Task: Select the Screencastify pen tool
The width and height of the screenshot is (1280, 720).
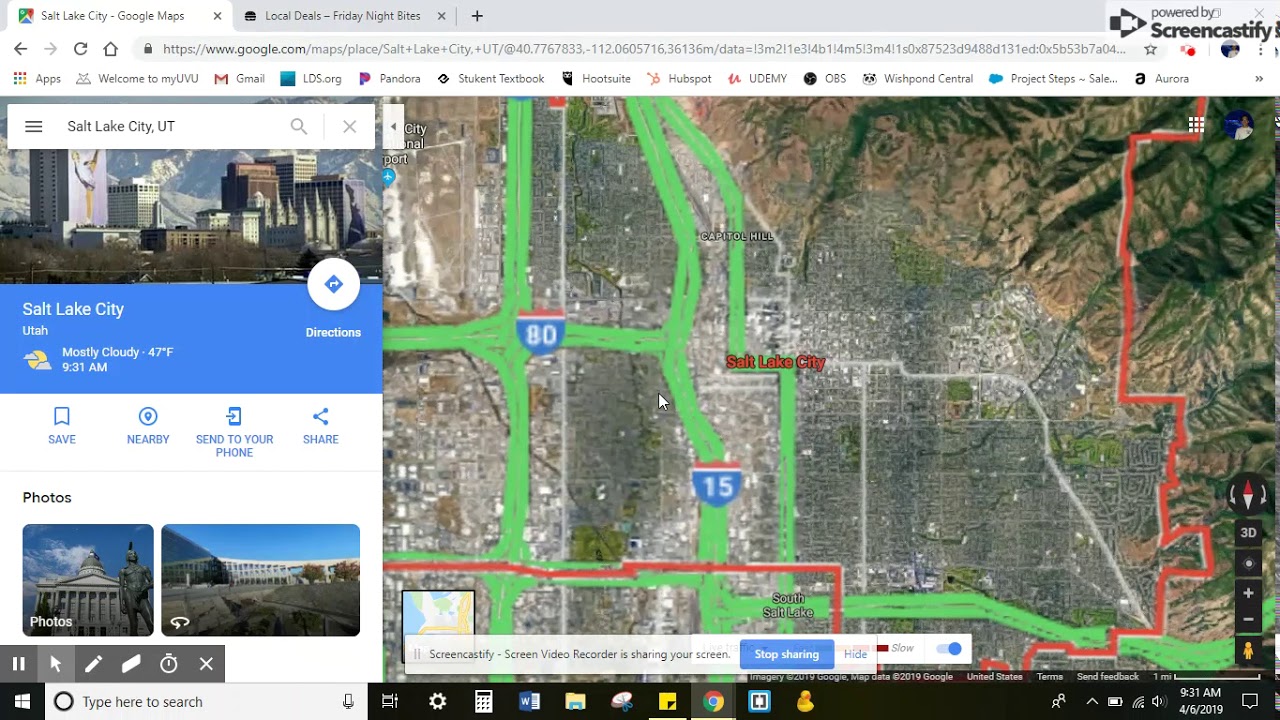Action: pyautogui.click(x=93, y=664)
